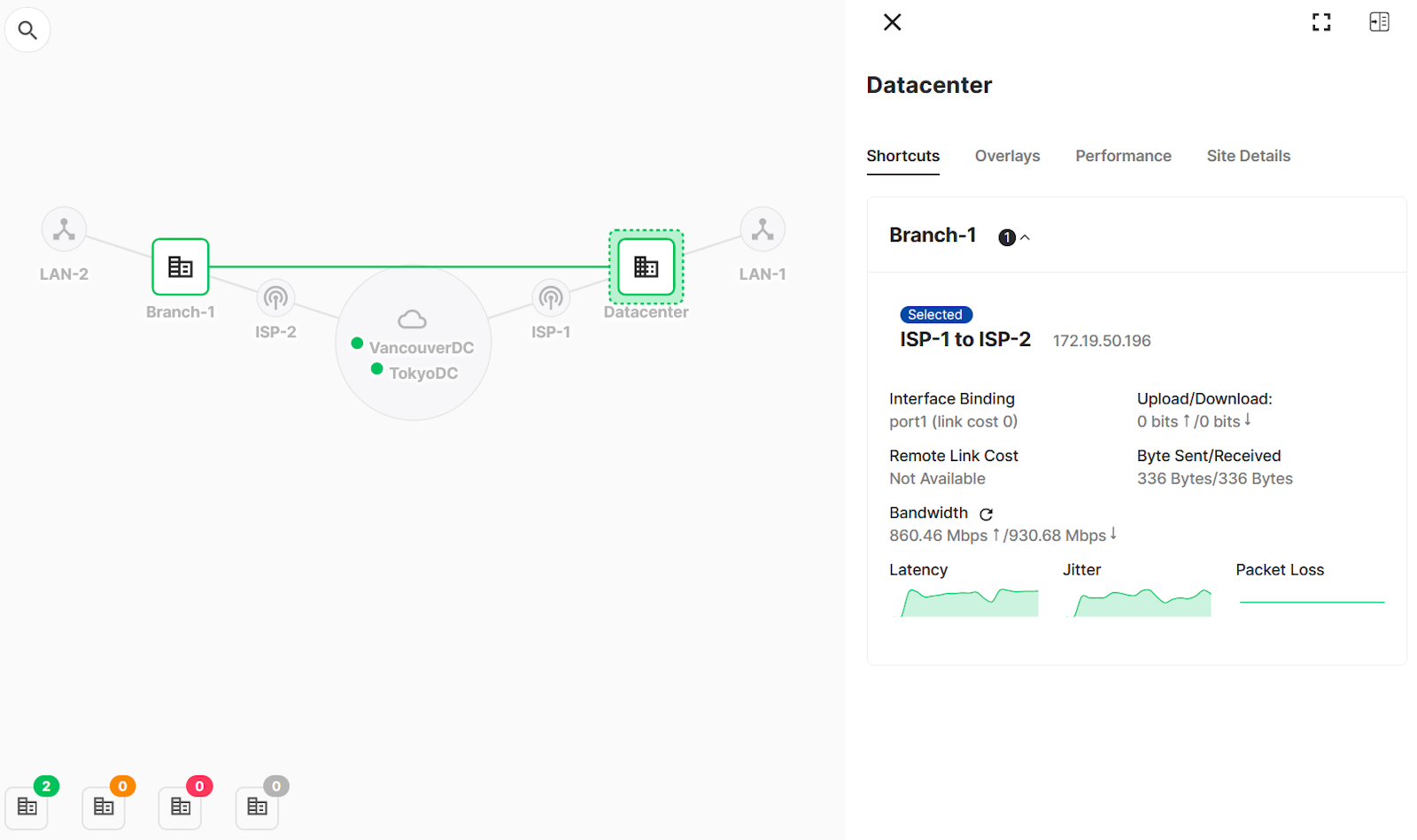This screenshot has width=1417, height=840.
Task: Click the ISP-1 underlay icon
Action: (551, 298)
